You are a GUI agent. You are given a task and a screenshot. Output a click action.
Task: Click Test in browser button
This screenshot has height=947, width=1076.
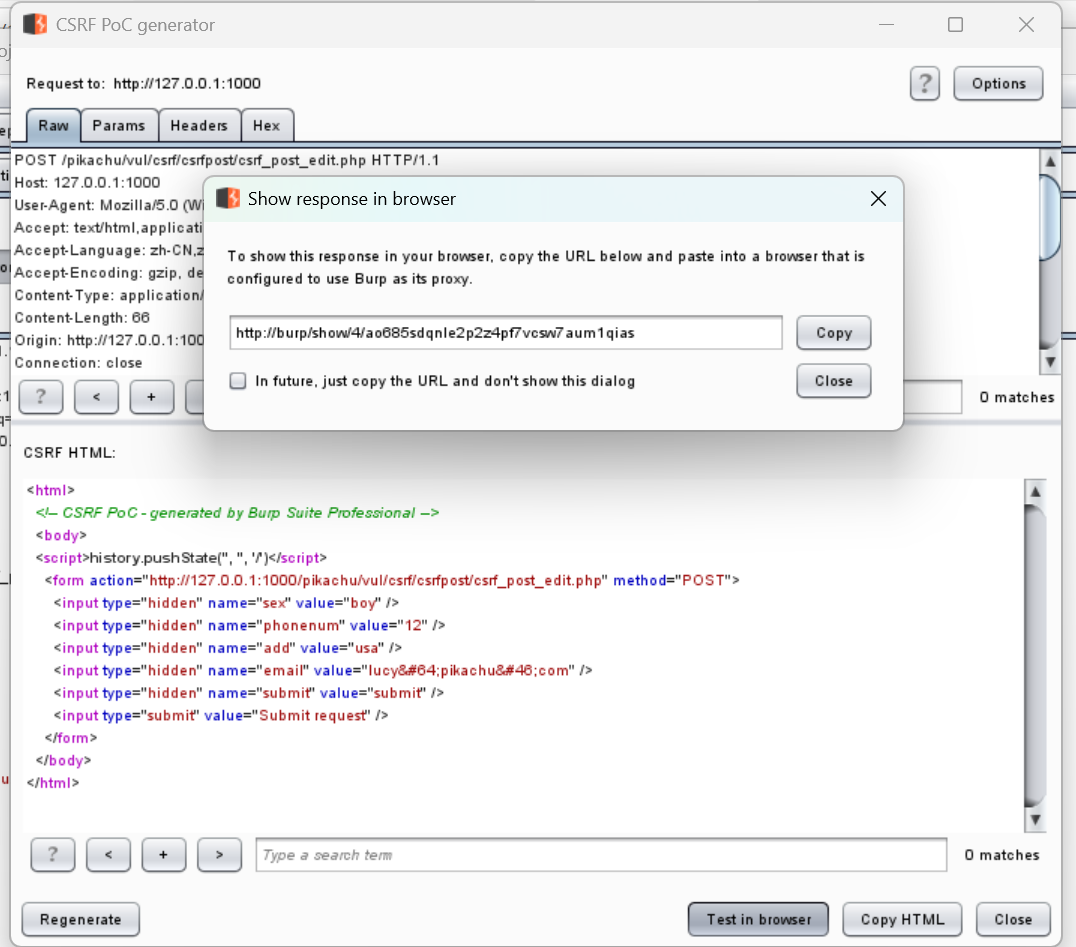tap(758, 920)
